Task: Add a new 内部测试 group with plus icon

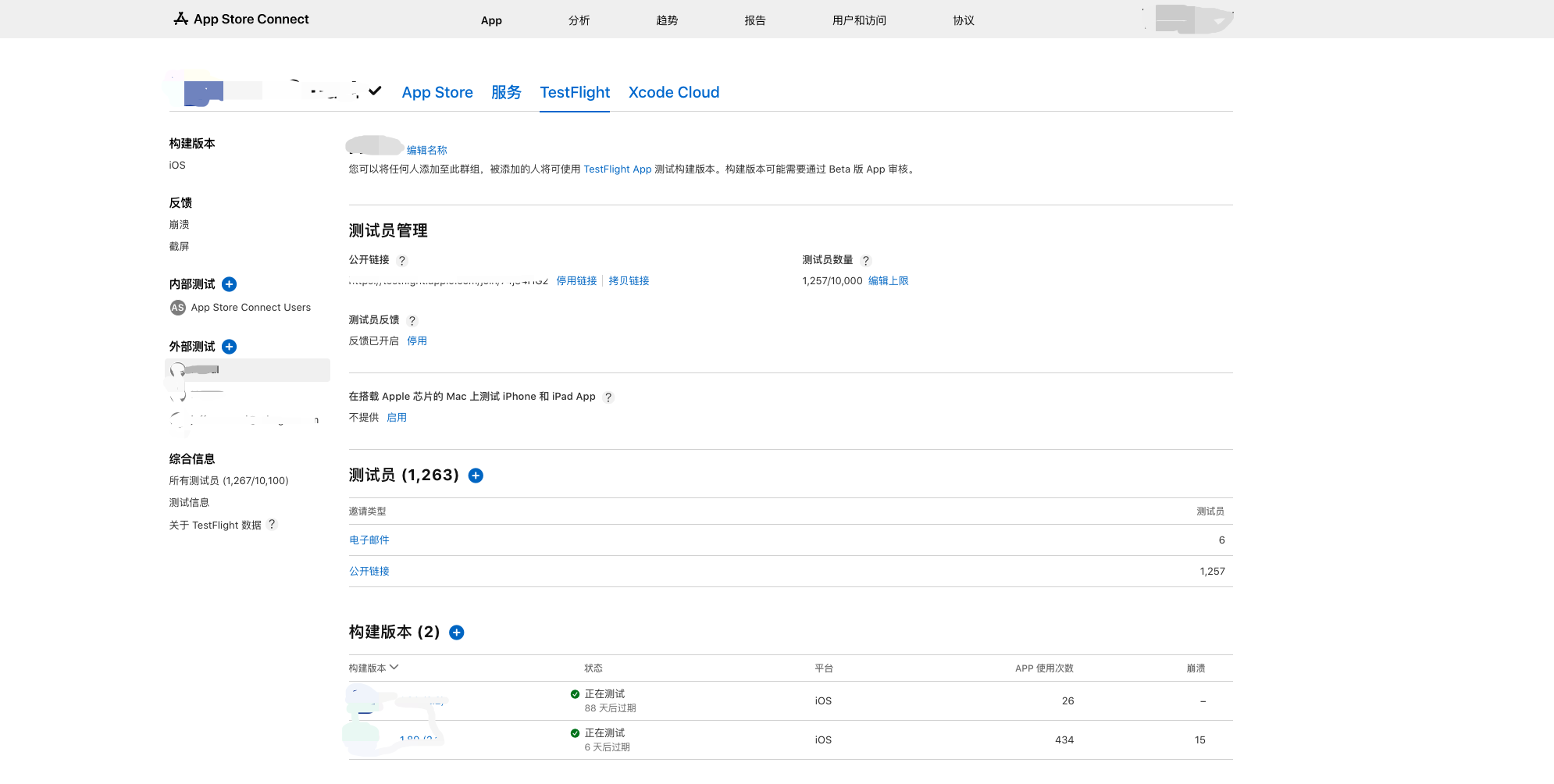Action: pos(230,284)
